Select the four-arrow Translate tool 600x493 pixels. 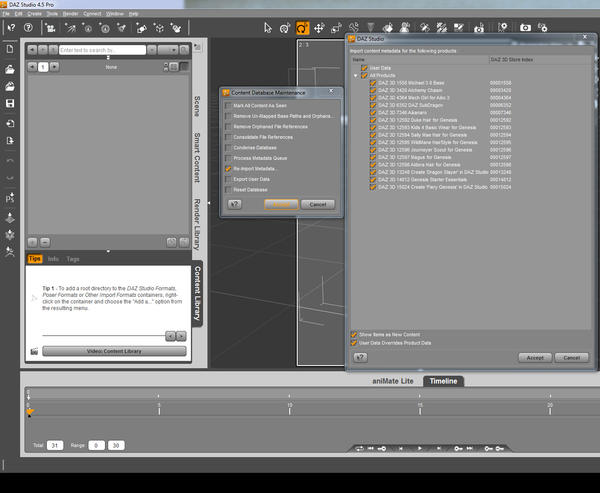tap(319, 28)
